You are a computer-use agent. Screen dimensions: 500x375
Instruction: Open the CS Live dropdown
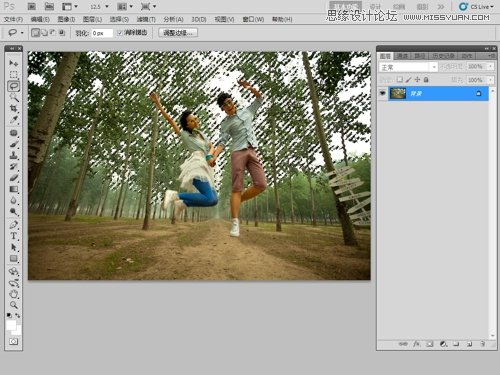pyautogui.click(x=476, y=7)
